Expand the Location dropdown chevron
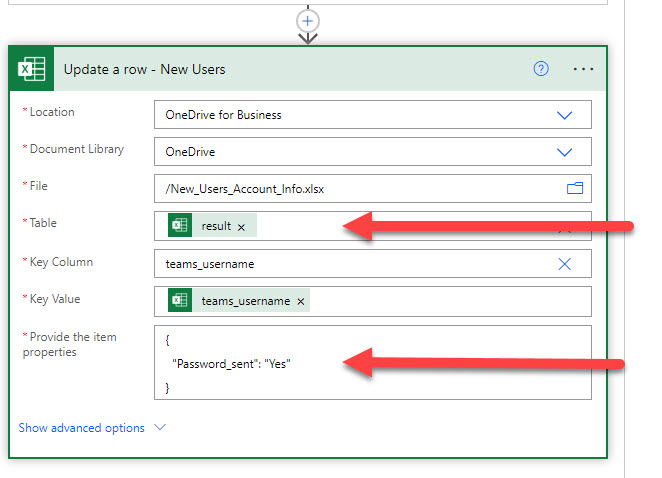This screenshot has width=662, height=478. [x=564, y=115]
